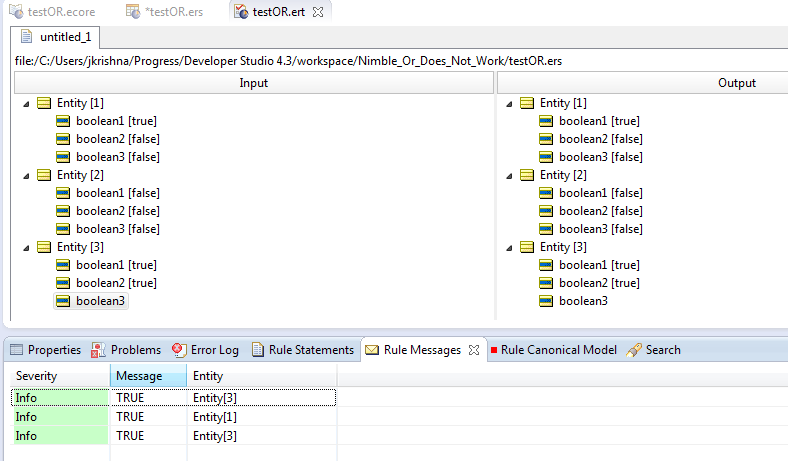Click boolean1 attribute icon under Input Entity [2]

63,193
